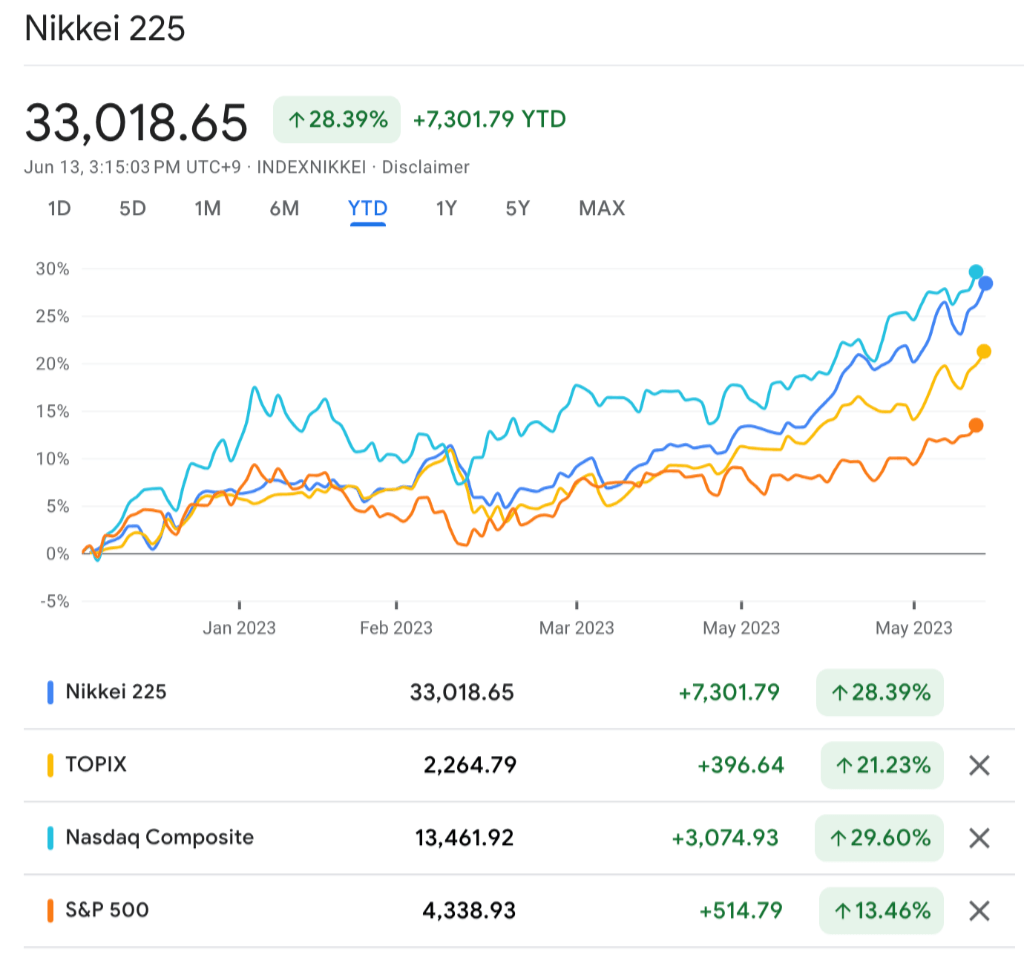Switch to the 1M range tab
The image size is (1024, 963).
(x=208, y=208)
